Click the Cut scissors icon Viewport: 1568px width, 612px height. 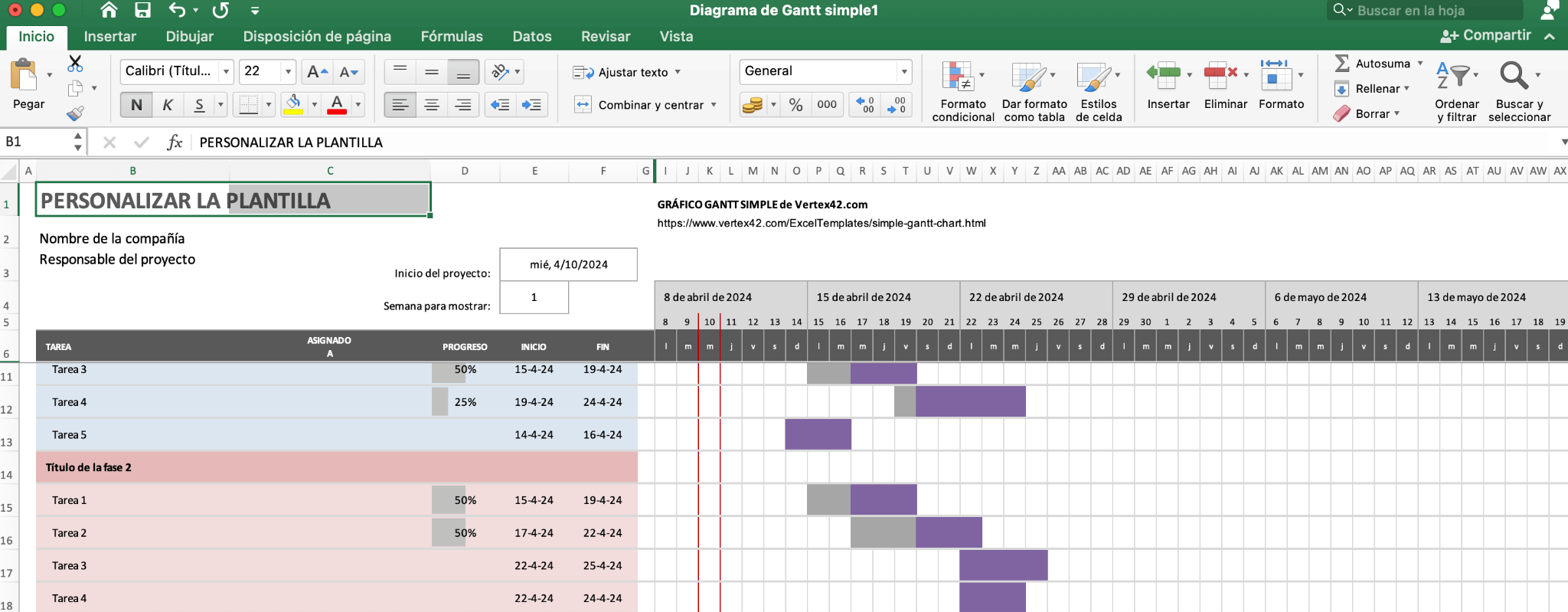point(75,64)
